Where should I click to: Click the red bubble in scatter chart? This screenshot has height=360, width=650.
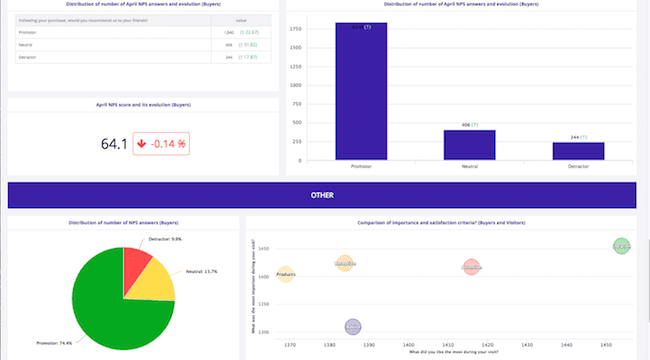471,268
